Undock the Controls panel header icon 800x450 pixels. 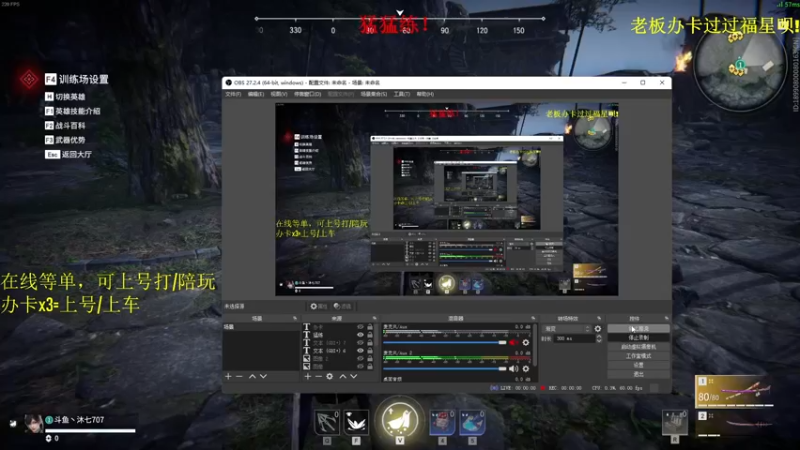[666, 318]
